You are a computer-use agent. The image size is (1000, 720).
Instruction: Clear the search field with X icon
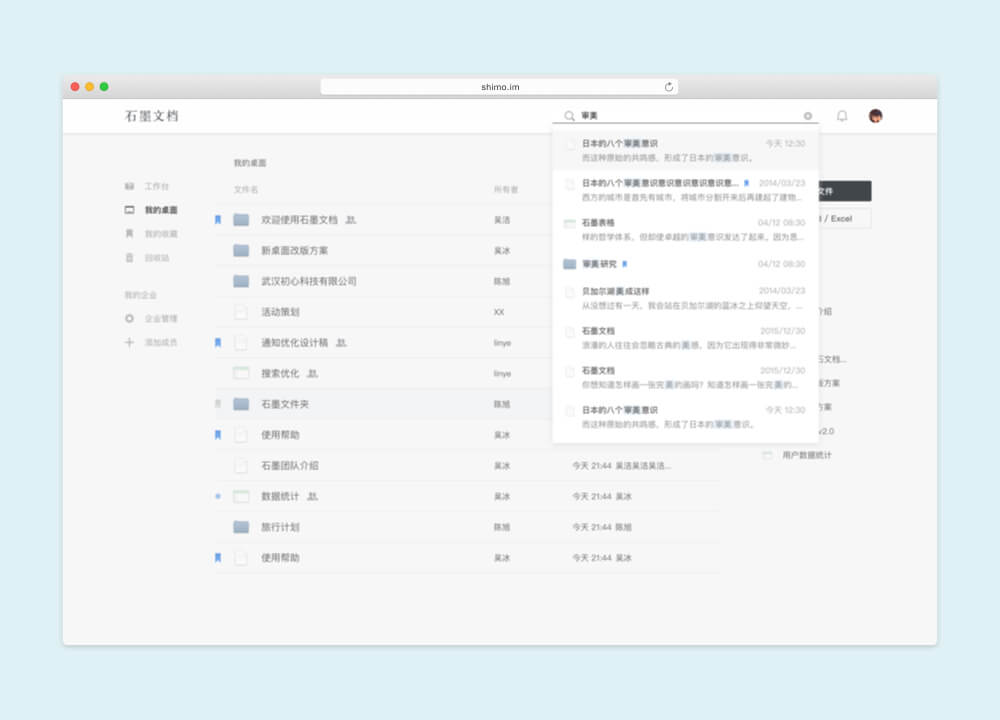[808, 116]
